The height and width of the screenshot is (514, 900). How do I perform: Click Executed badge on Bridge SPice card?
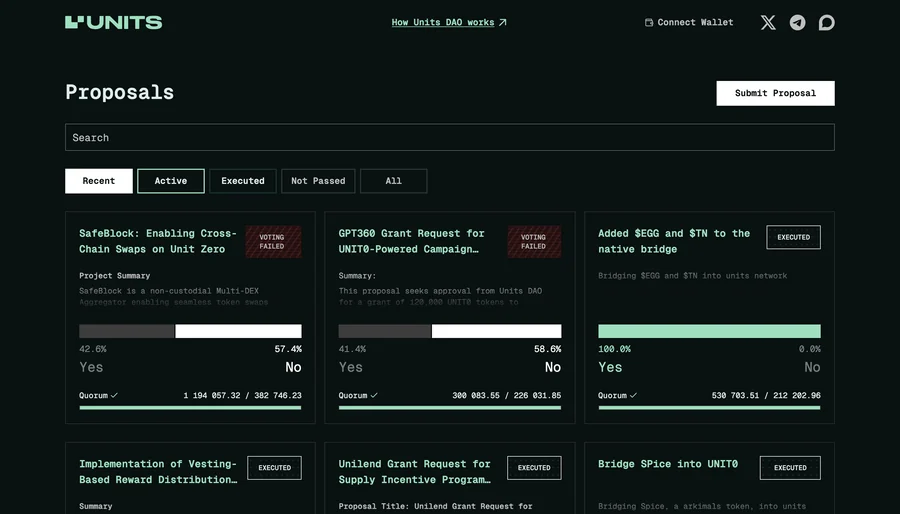[x=790, y=468]
